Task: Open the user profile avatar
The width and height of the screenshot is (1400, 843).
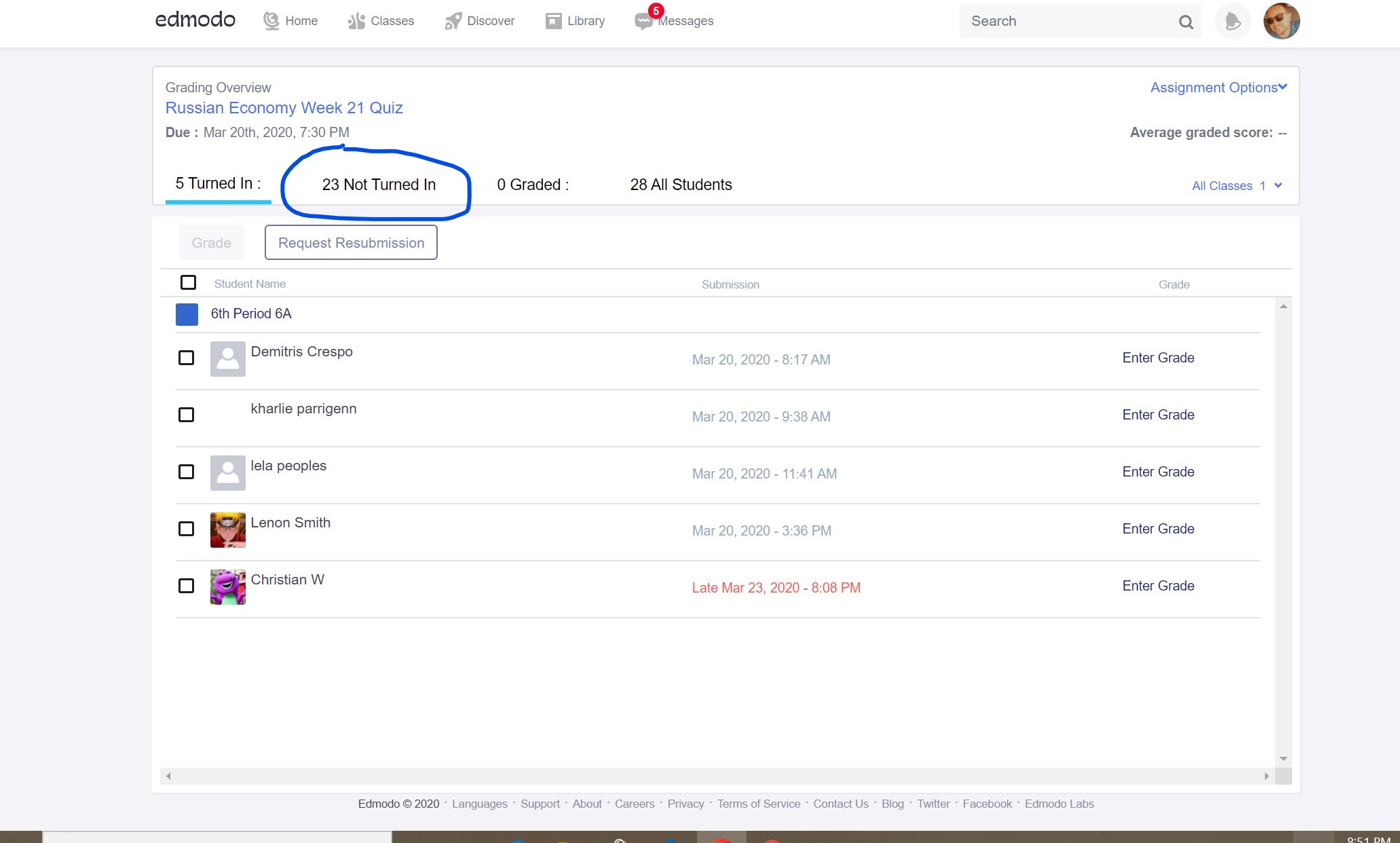Action: point(1281,21)
